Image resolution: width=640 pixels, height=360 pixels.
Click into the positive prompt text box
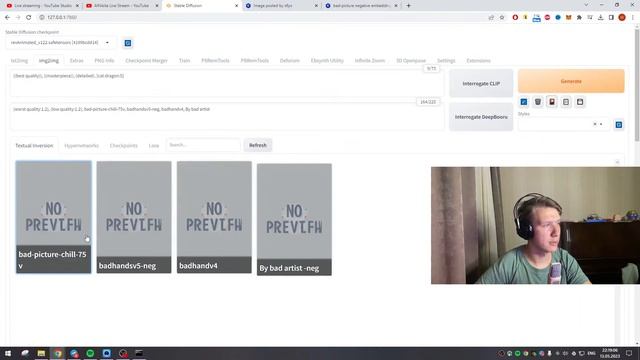pyautogui.click(x=227, y=83)
